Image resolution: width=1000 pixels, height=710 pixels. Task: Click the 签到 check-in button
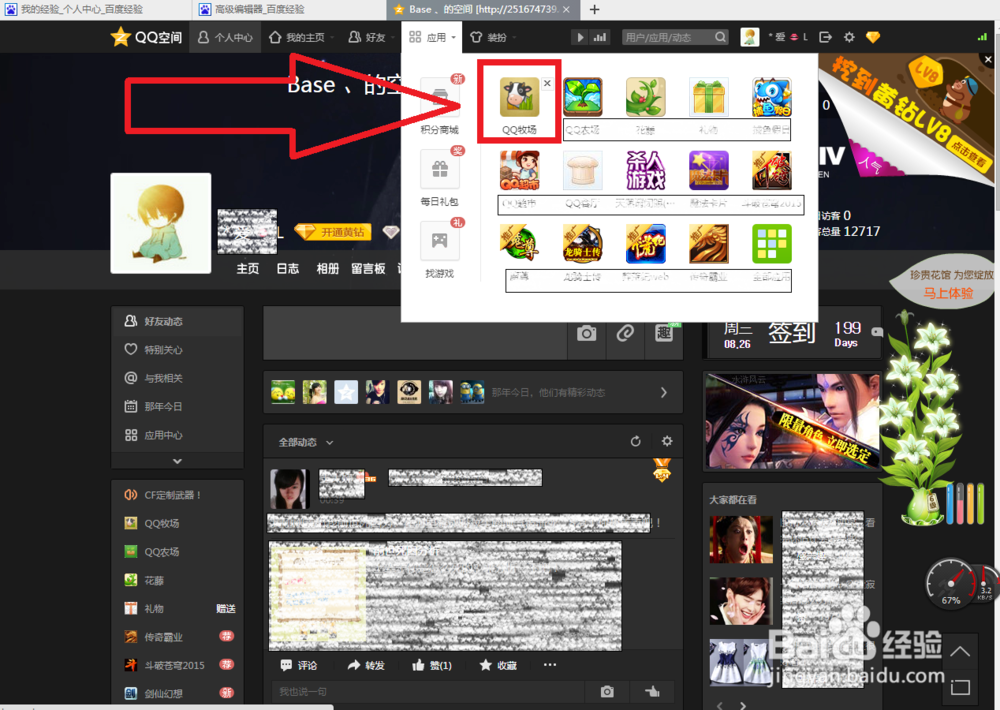pos(791,333)
